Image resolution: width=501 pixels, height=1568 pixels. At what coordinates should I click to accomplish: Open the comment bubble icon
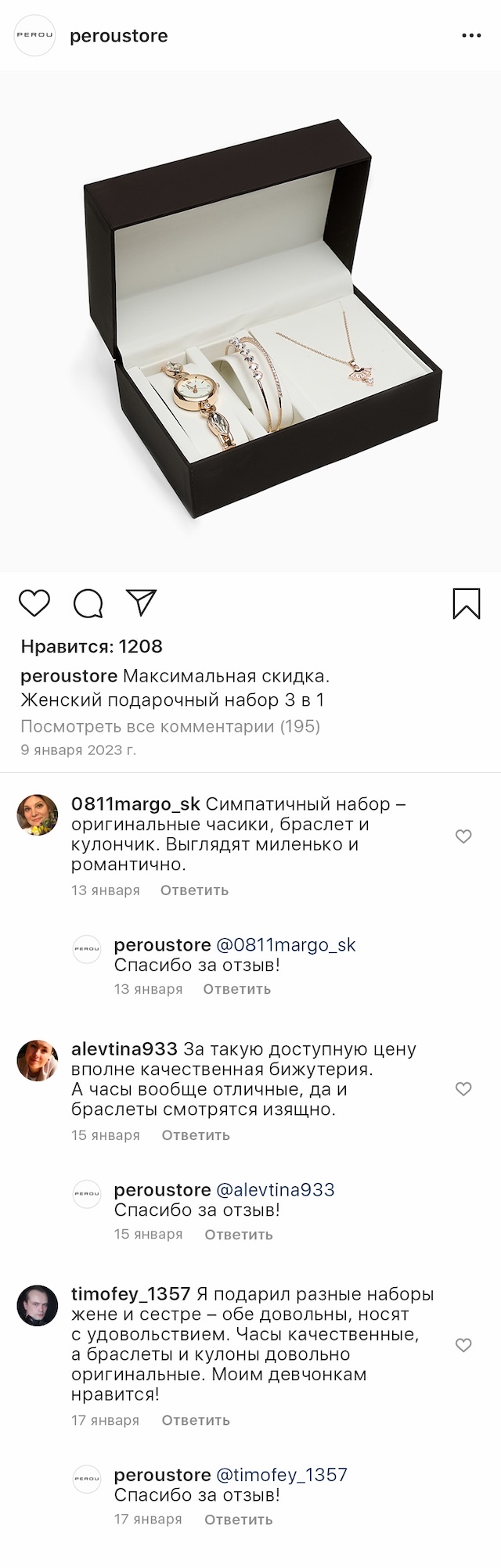[x=88, y=603]
